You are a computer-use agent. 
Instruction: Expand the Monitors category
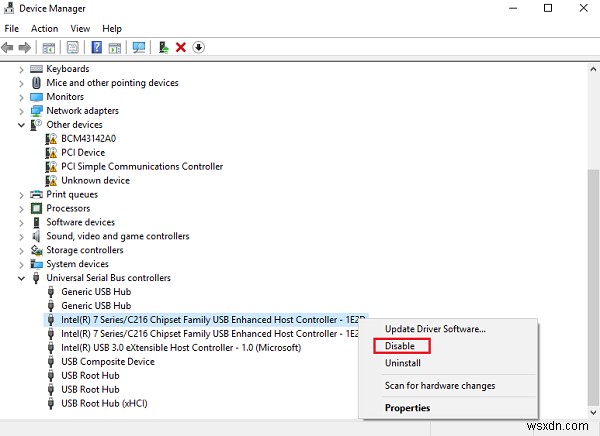21,98
